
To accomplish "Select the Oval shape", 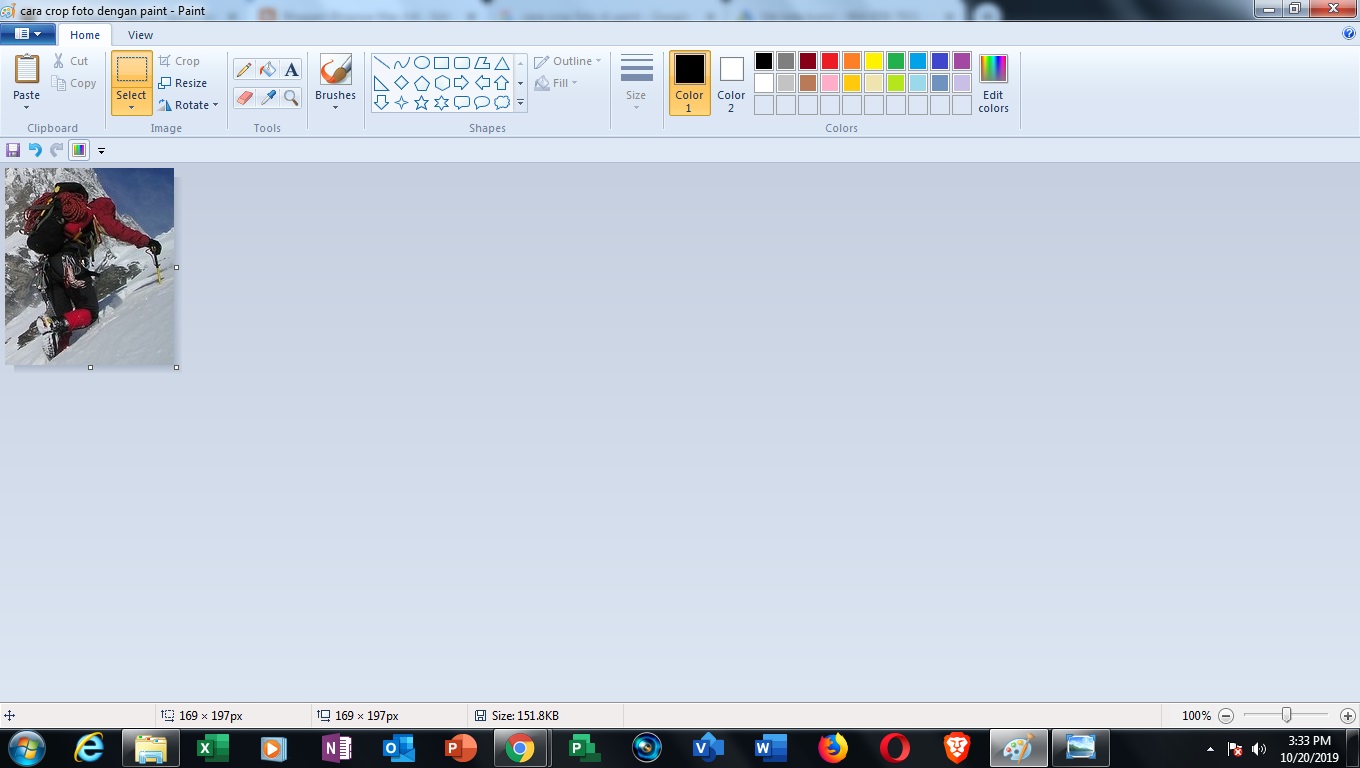I will pos(421,61).
